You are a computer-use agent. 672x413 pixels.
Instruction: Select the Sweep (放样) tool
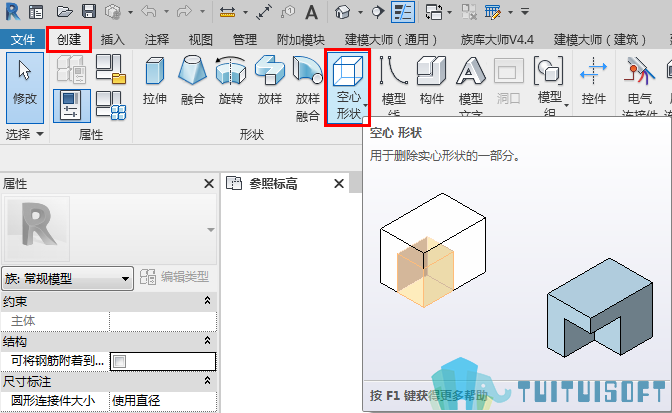[270, 81]
